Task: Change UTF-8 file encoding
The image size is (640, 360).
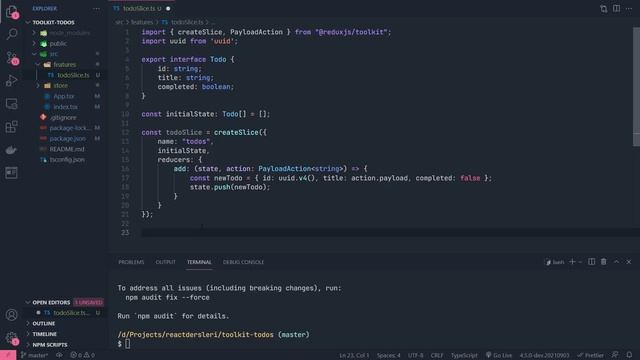Action: 416,355
